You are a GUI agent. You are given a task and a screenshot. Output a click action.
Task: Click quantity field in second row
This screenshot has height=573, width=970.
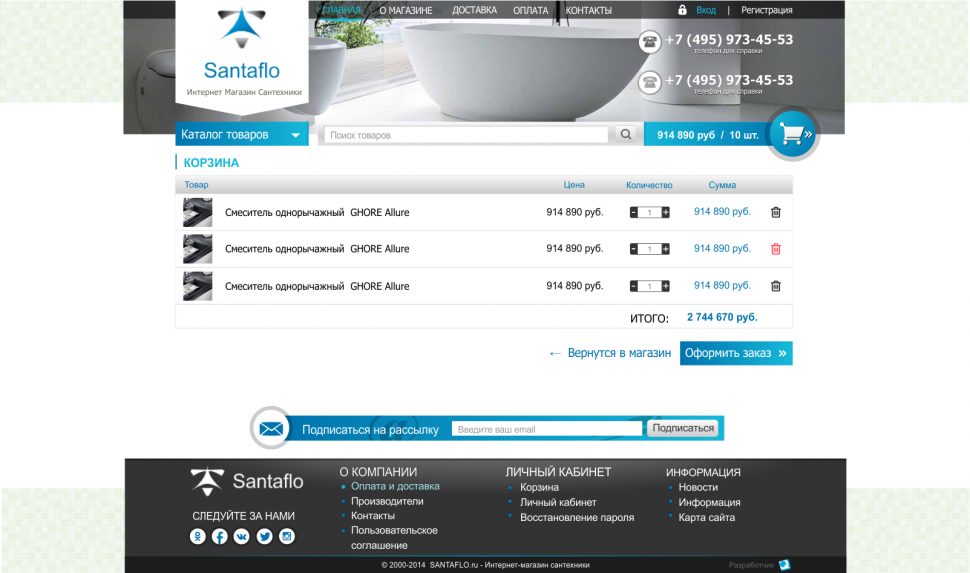pyautogui.click(x=650, y=249)
